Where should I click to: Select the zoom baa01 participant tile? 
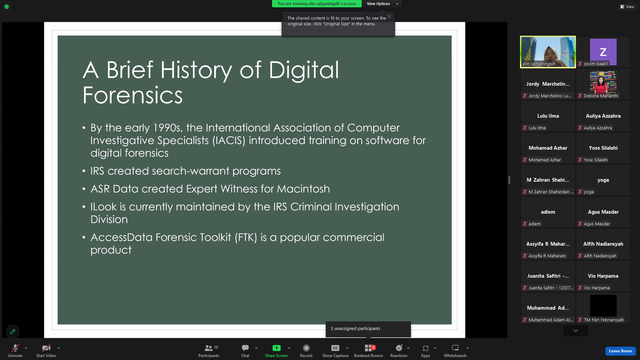pos(603,52)
